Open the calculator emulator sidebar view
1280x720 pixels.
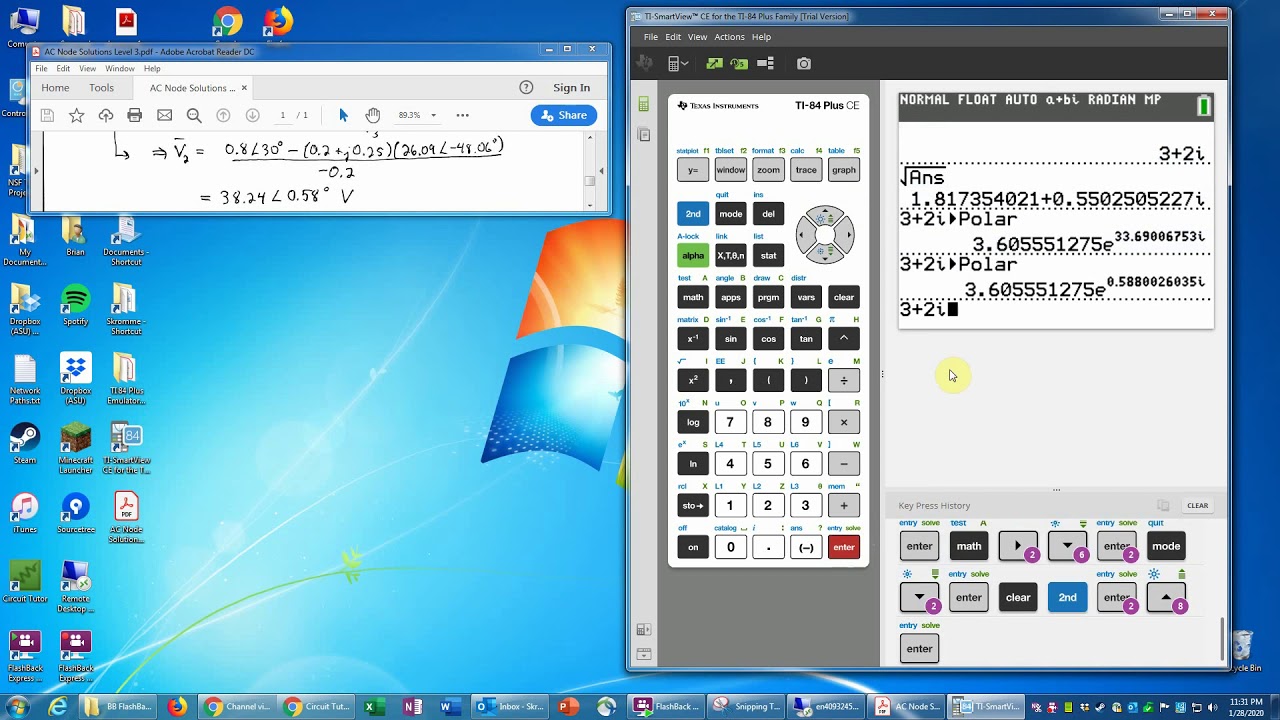[643, 104]
